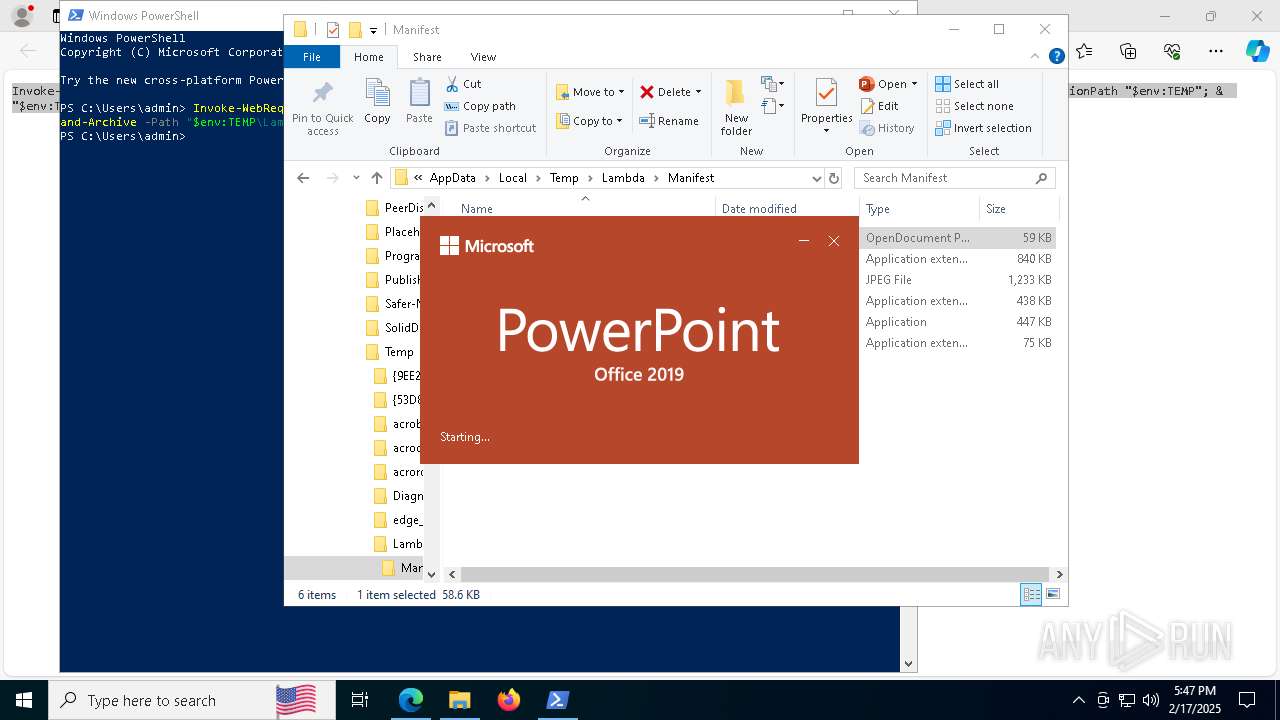Collapse the Explorer ribbon with the chevron
This screenshot has height=720, width=1280.
tap(1035, 57)
